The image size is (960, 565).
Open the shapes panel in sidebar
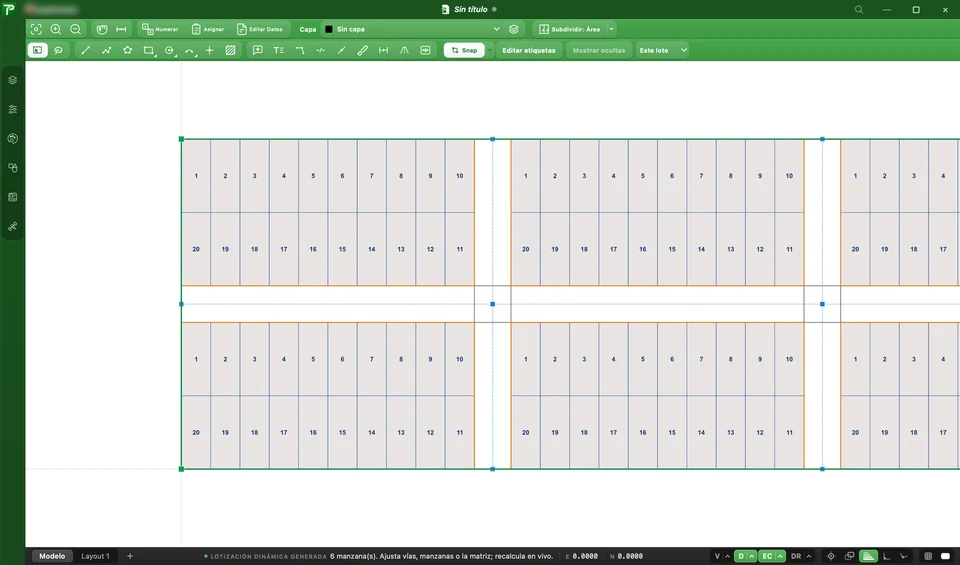point(13,168)
